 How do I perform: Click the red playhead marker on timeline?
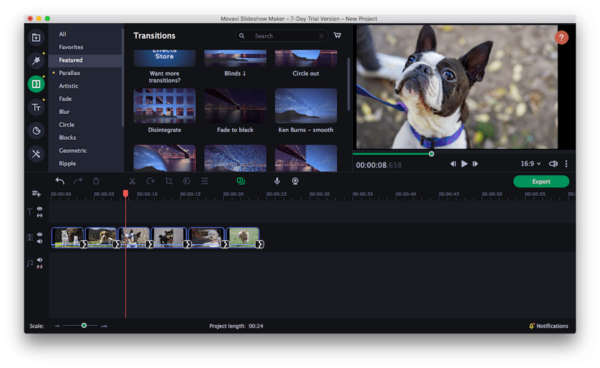126,194
